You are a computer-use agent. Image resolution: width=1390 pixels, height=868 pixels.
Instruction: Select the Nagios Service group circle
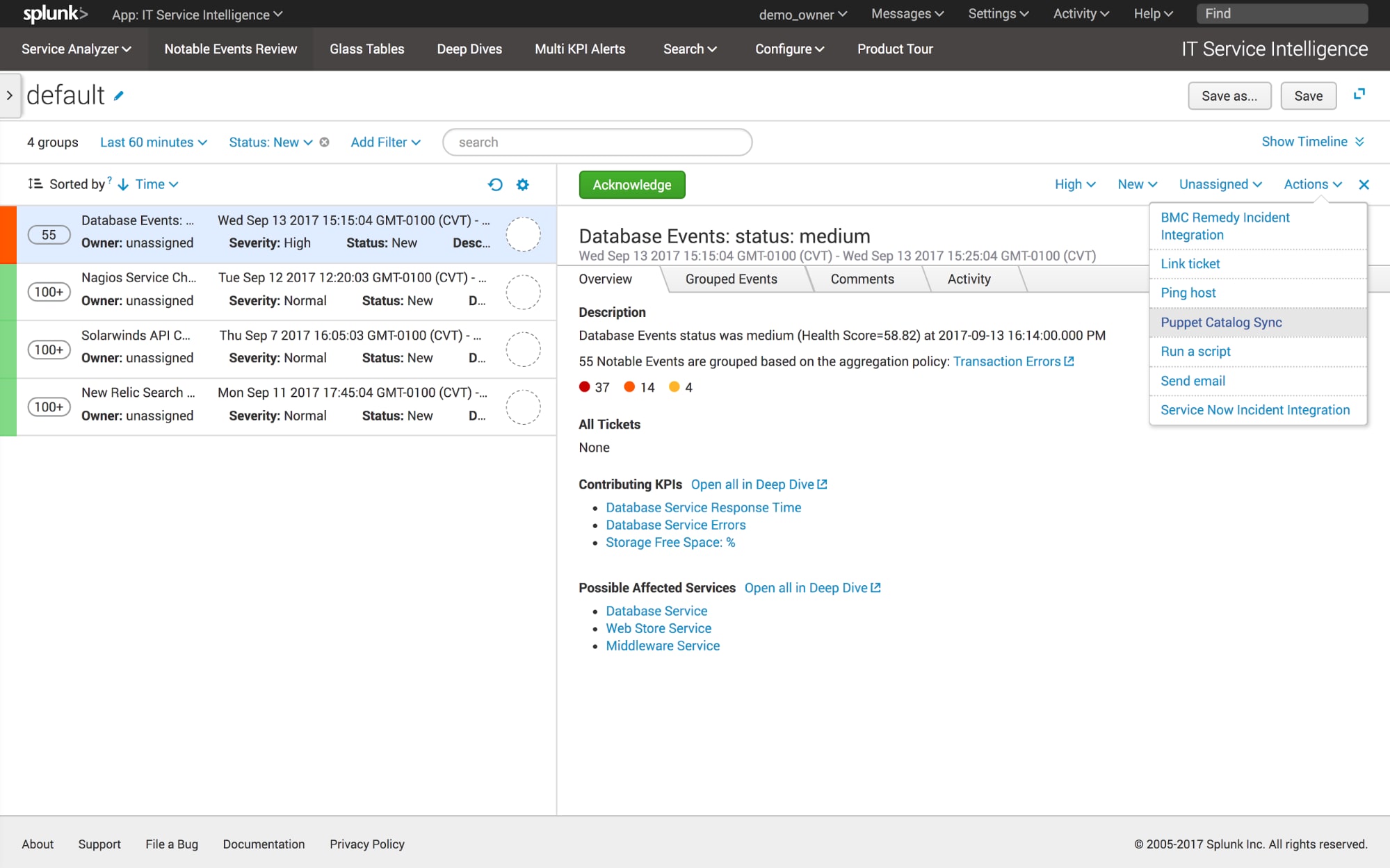point(523,292)
